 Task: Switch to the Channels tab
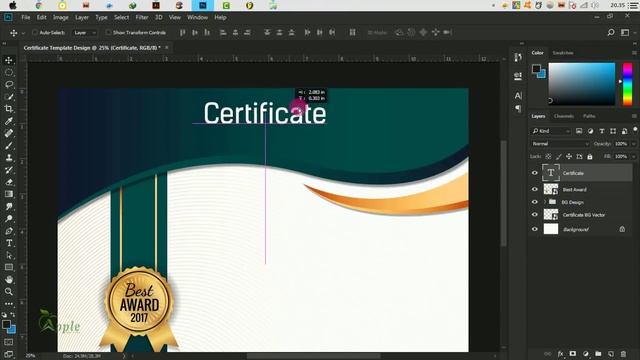[564, 116]
